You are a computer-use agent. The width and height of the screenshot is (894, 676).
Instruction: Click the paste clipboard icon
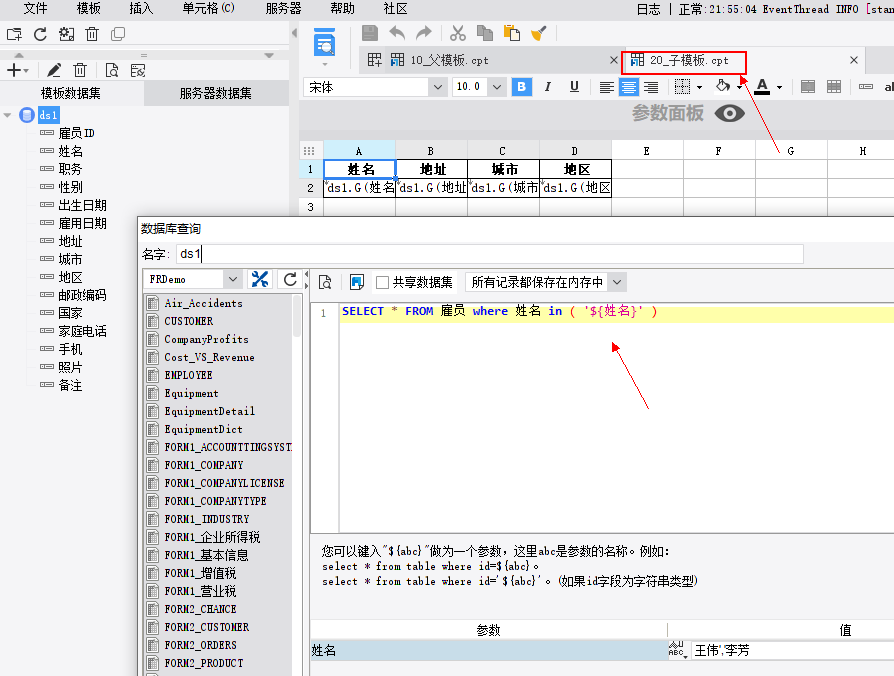click(512, 34)
